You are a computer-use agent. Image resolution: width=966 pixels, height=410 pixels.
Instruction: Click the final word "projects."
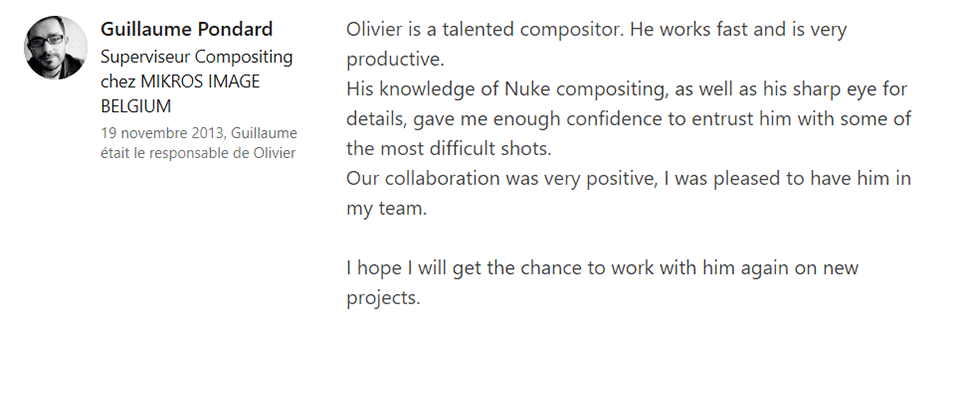click(383, 298)
